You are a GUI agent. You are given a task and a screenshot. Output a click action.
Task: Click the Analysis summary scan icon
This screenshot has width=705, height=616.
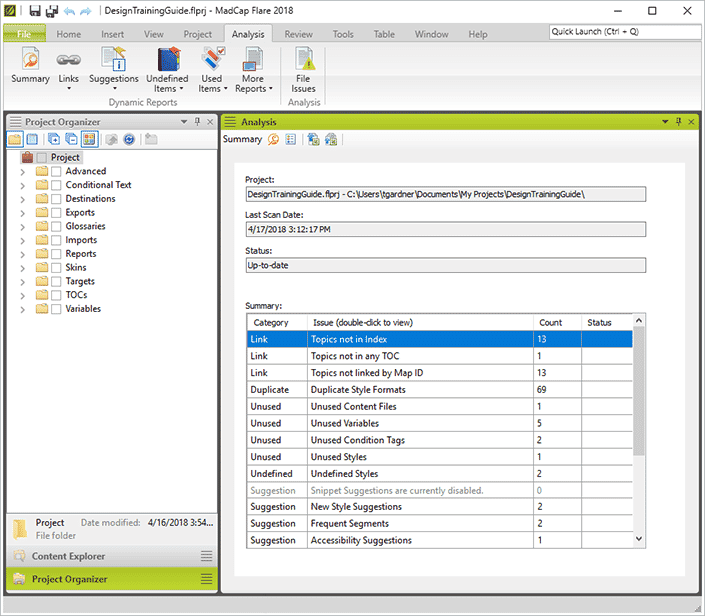273,139
